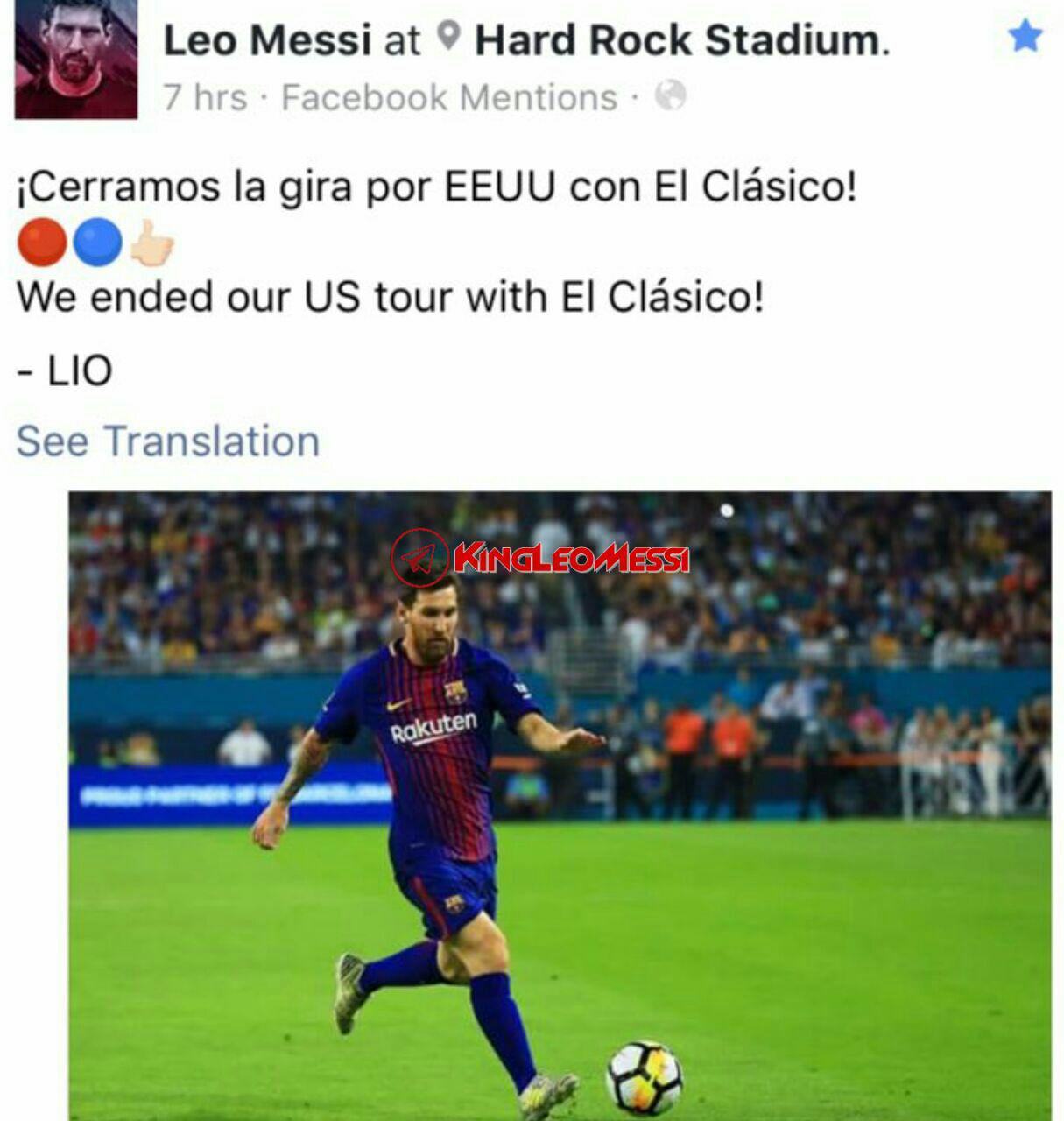The height and width of the screenshot is (1121, 1064).
Task: Open Leo Messi's profile picture
Action: pyautogui.click(x=76, y=59)
